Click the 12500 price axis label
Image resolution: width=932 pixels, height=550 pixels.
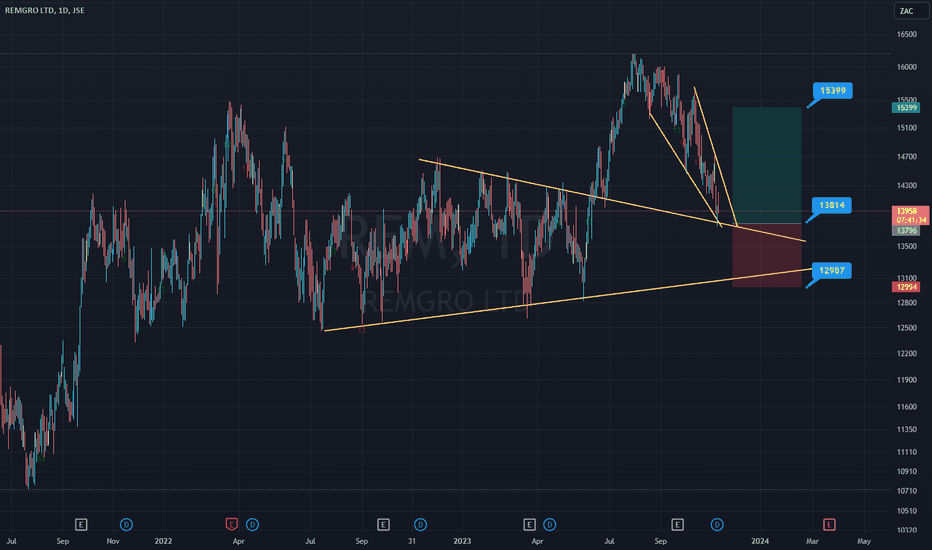(x=906, y=328)
